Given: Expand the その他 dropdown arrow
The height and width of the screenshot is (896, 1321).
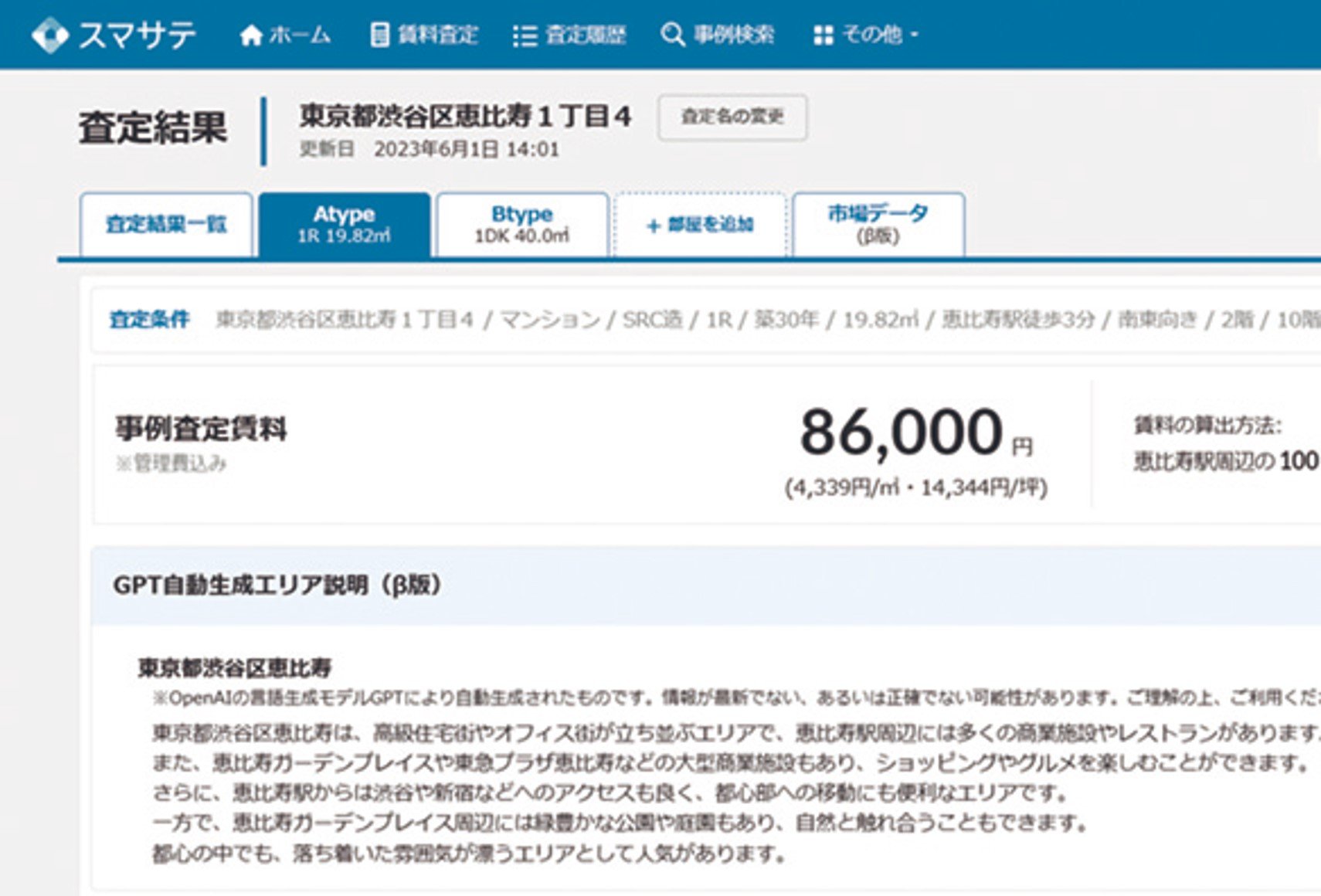Looking at the screenshot, I should tap(915, 36).
